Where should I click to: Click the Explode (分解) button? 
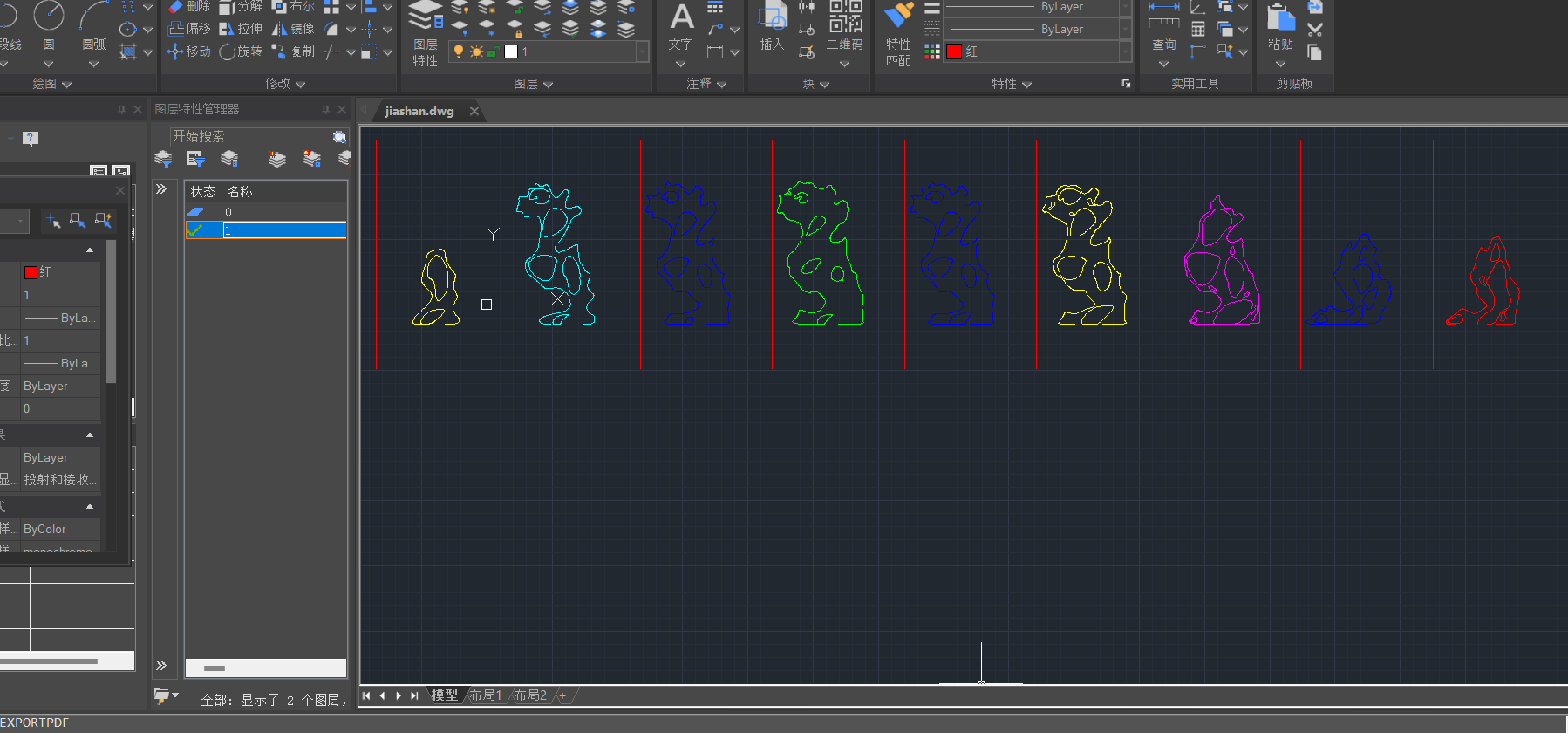pyautogui.click(x=241, y=6)
